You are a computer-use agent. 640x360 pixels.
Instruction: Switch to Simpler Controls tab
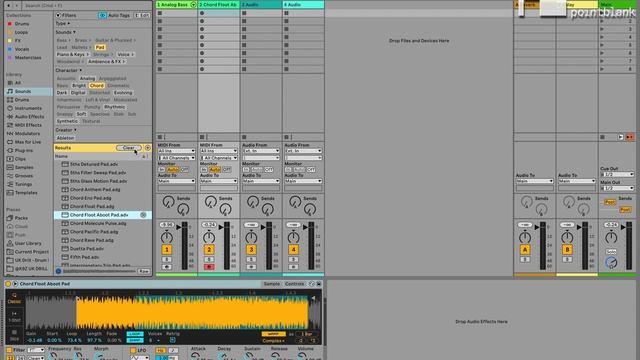tap(294, 284)
